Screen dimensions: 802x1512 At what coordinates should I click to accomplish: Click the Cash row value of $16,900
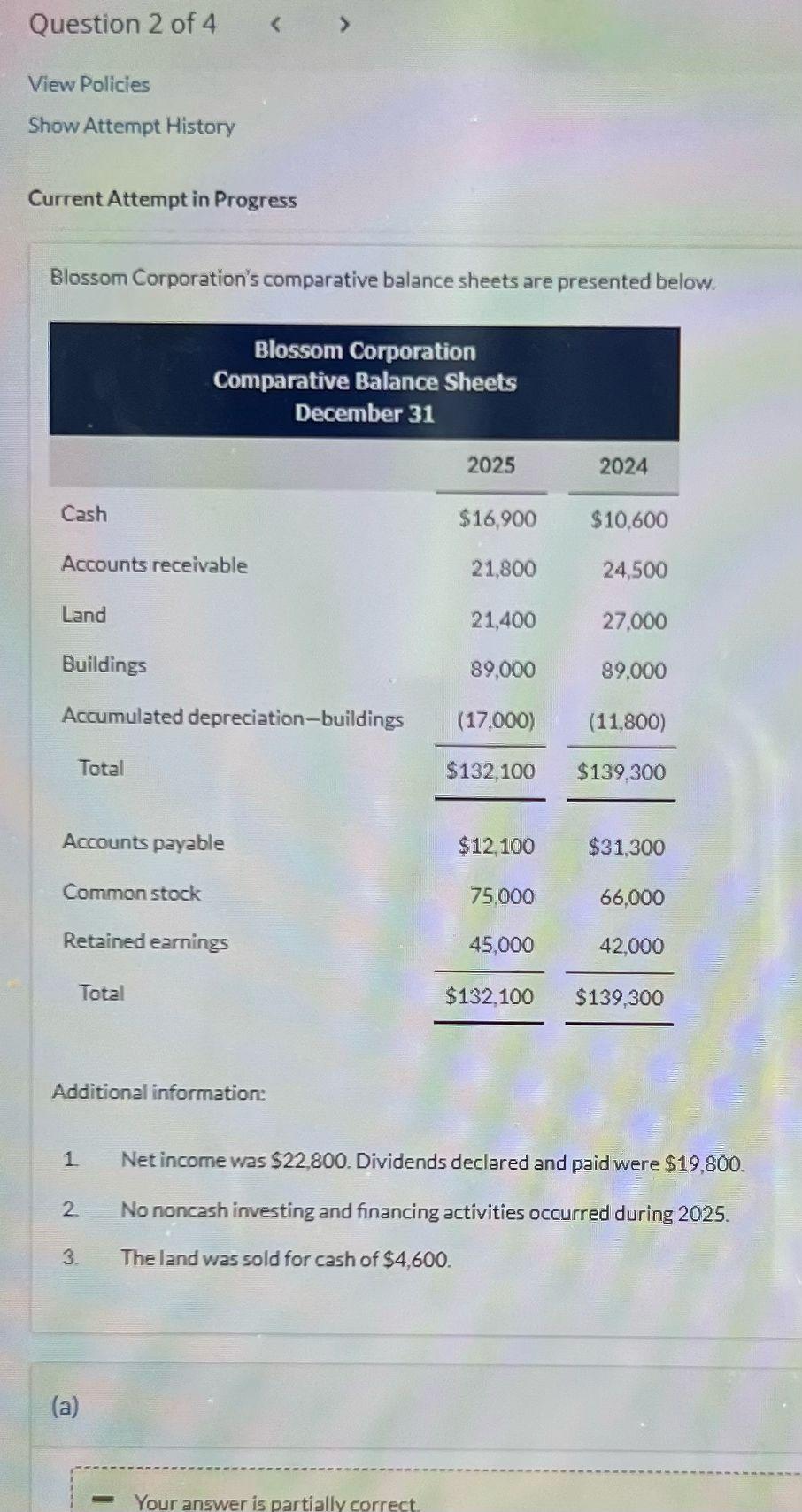[497, 519]
